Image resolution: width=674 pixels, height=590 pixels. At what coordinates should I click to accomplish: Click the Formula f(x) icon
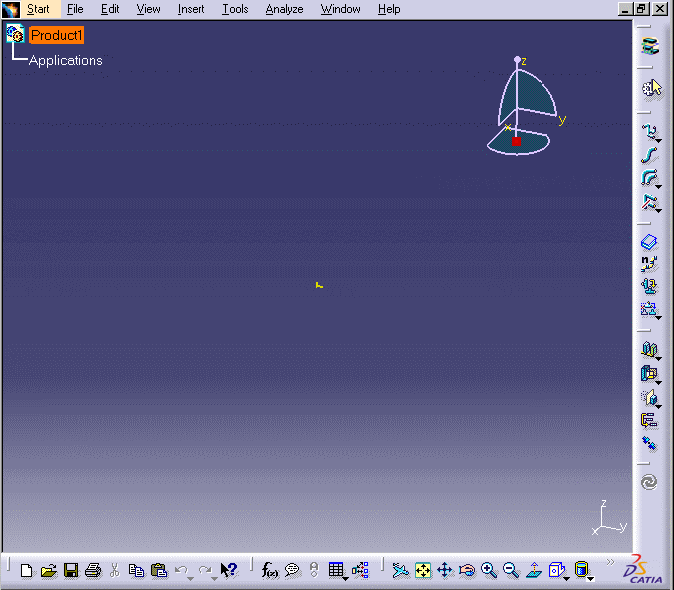pyautogui.click(x=269, y=570)
